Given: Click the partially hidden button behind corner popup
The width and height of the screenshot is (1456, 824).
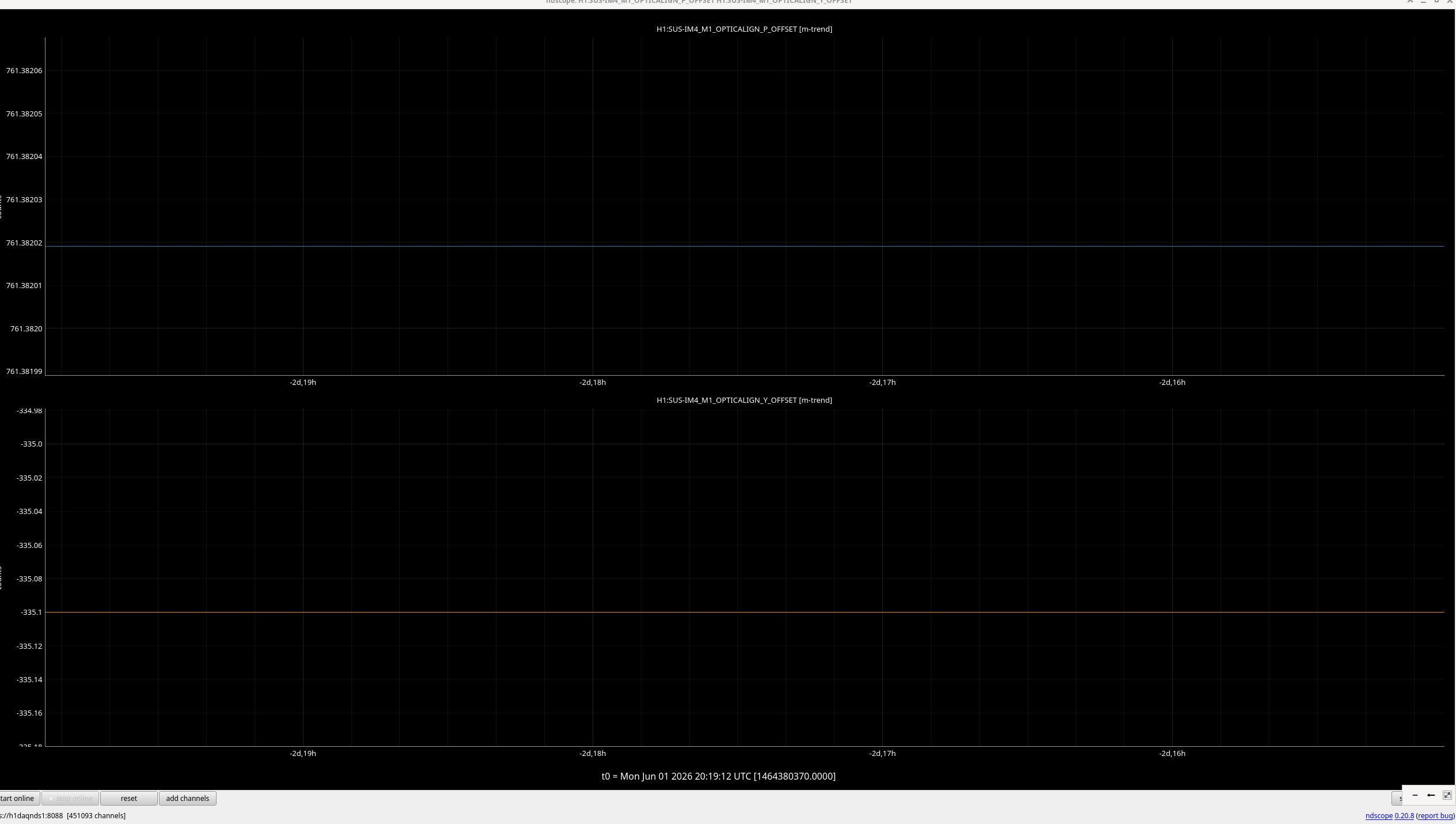Looking at the screenshot, I should pyautogui.click(x=1397, y=798).
